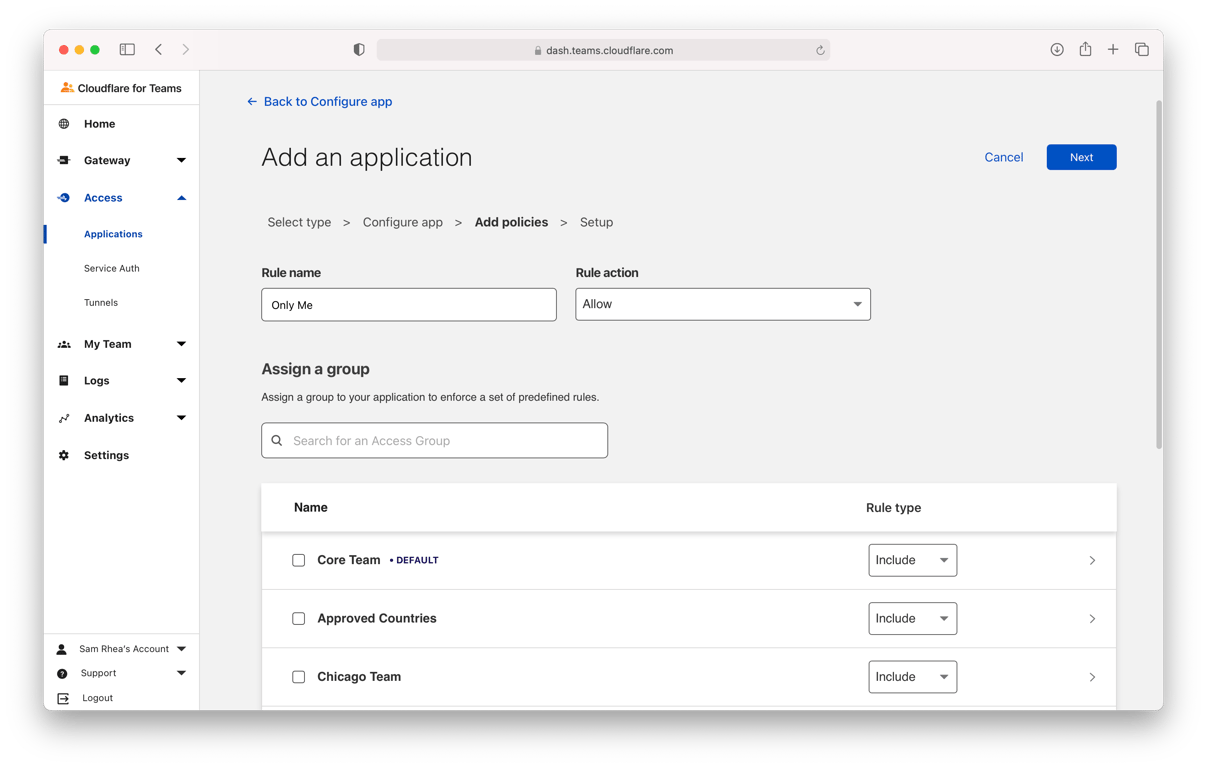1207x768 pixels.
Task: Show the tab overview icon
Action: tap(1142, 49)
